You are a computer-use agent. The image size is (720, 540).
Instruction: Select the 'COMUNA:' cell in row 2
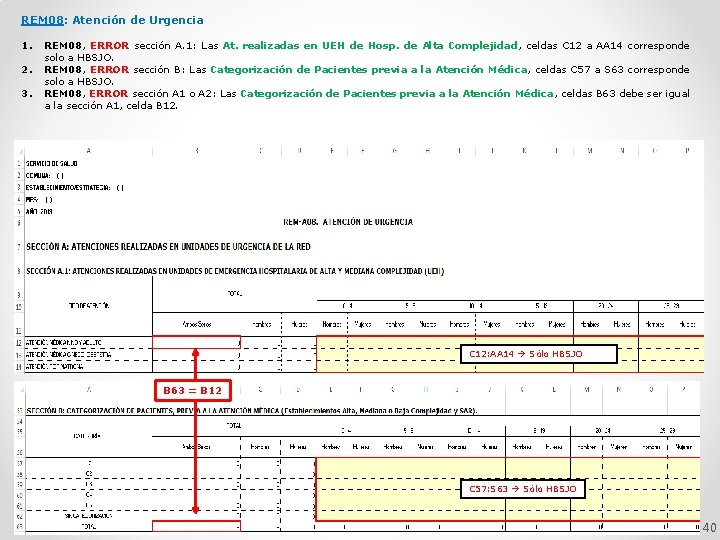click(x=45, y=175)
